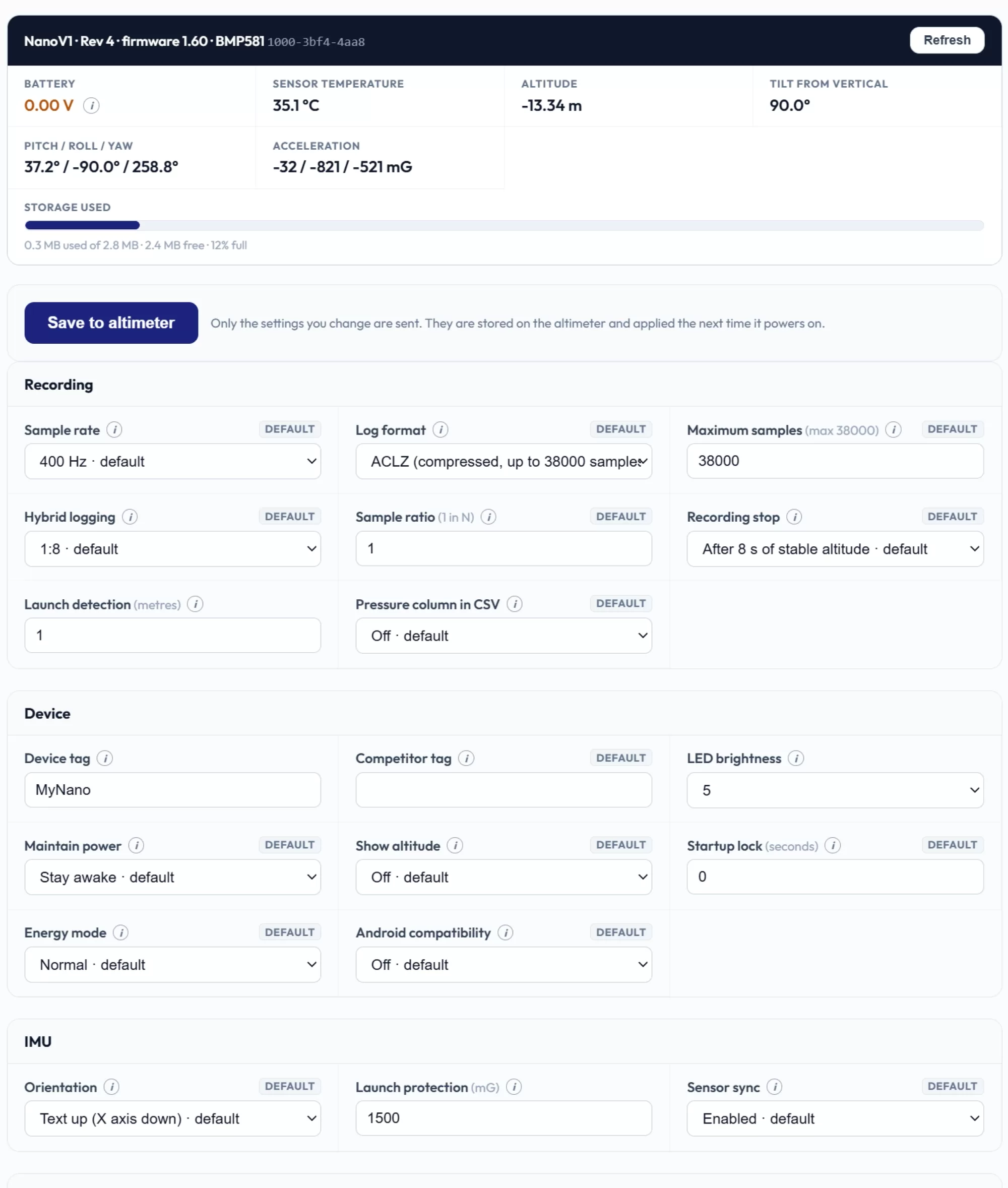Click the Save to altimeter button
This screenshot has width=1008, height=1188.
coord(111,323)
